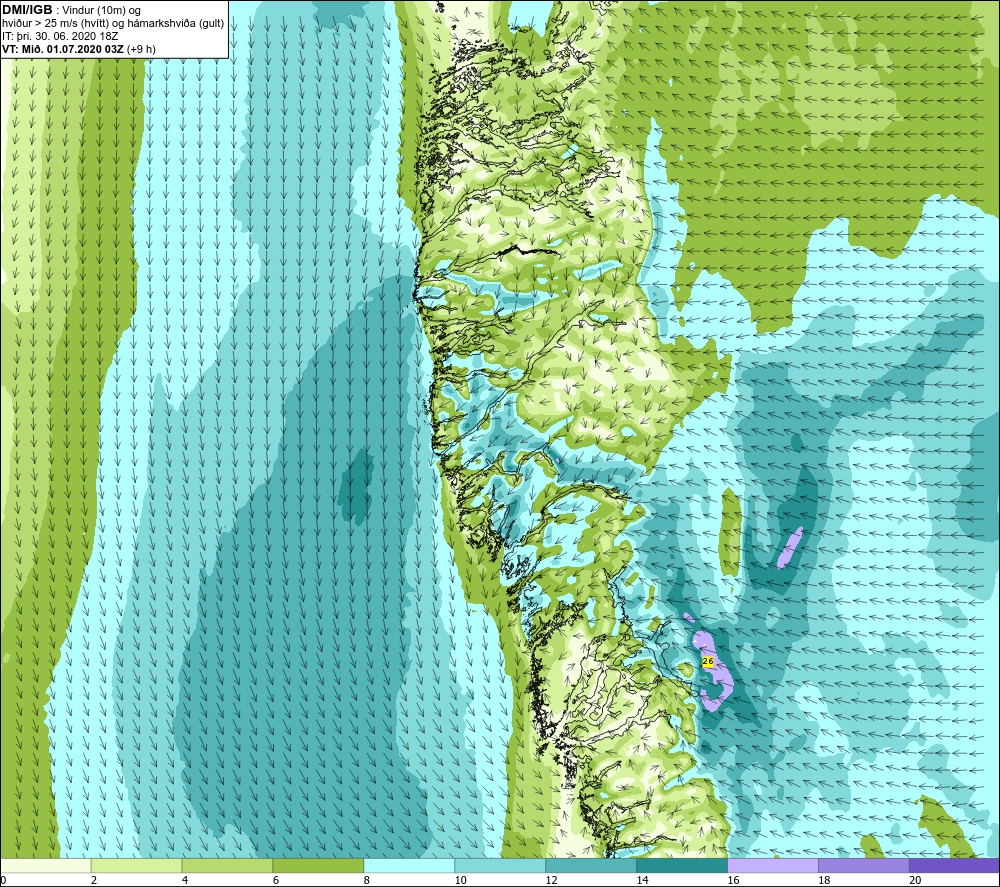This screenshot has height=887, width=1000.
Task: Select the 12–14 m/s teal swatch
Action: pos(591,865)
